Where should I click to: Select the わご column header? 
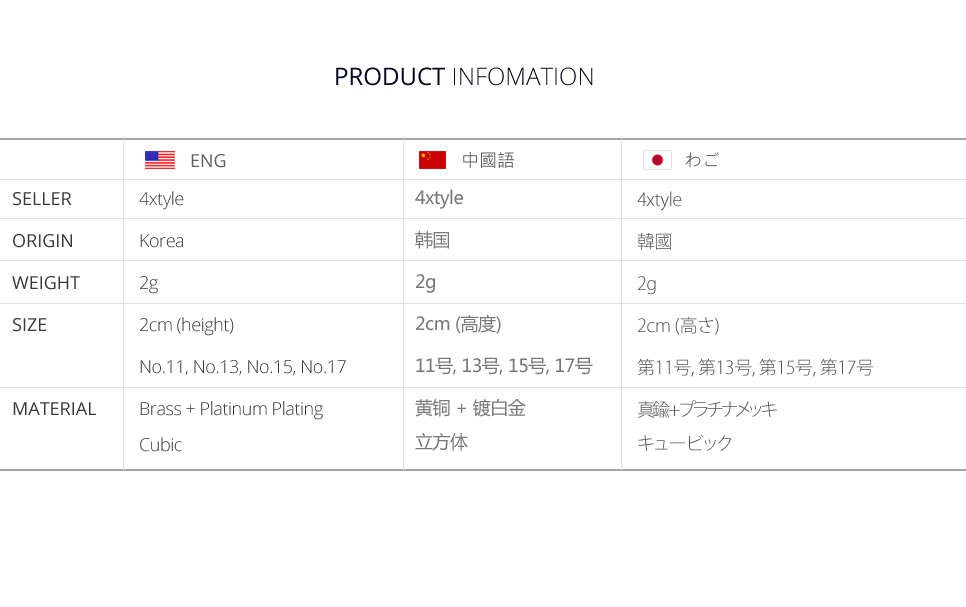(x=702, y=161)
